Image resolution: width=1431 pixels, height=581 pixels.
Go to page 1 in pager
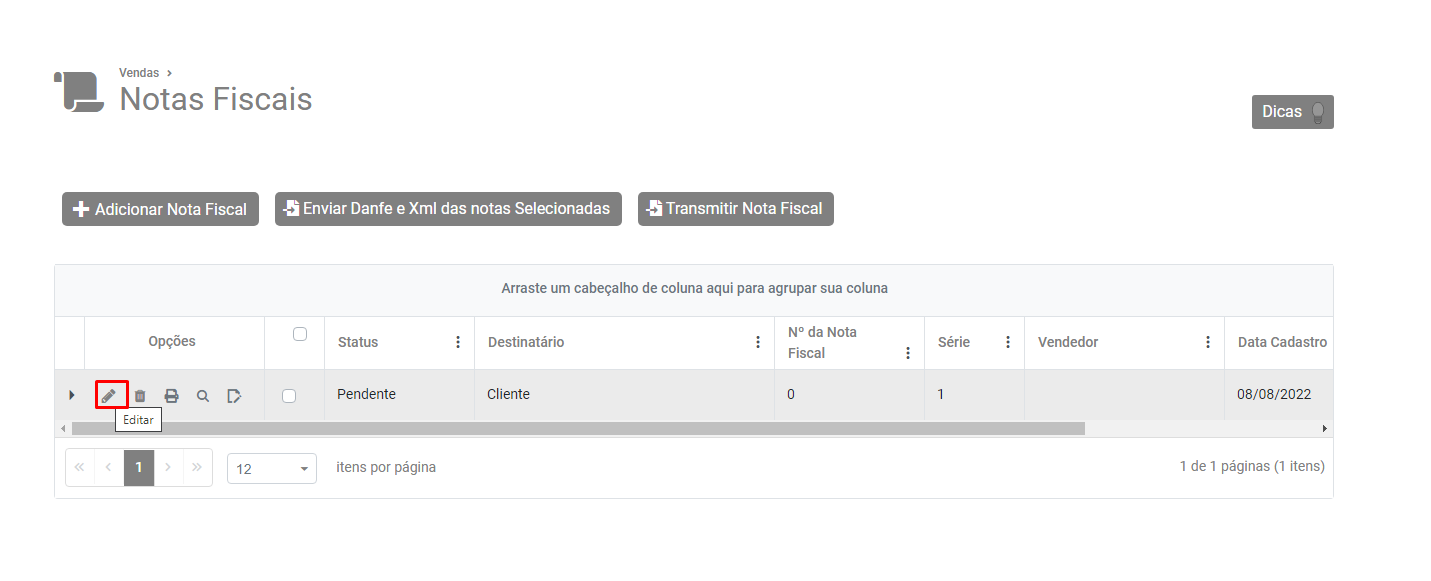click(139, 467)
